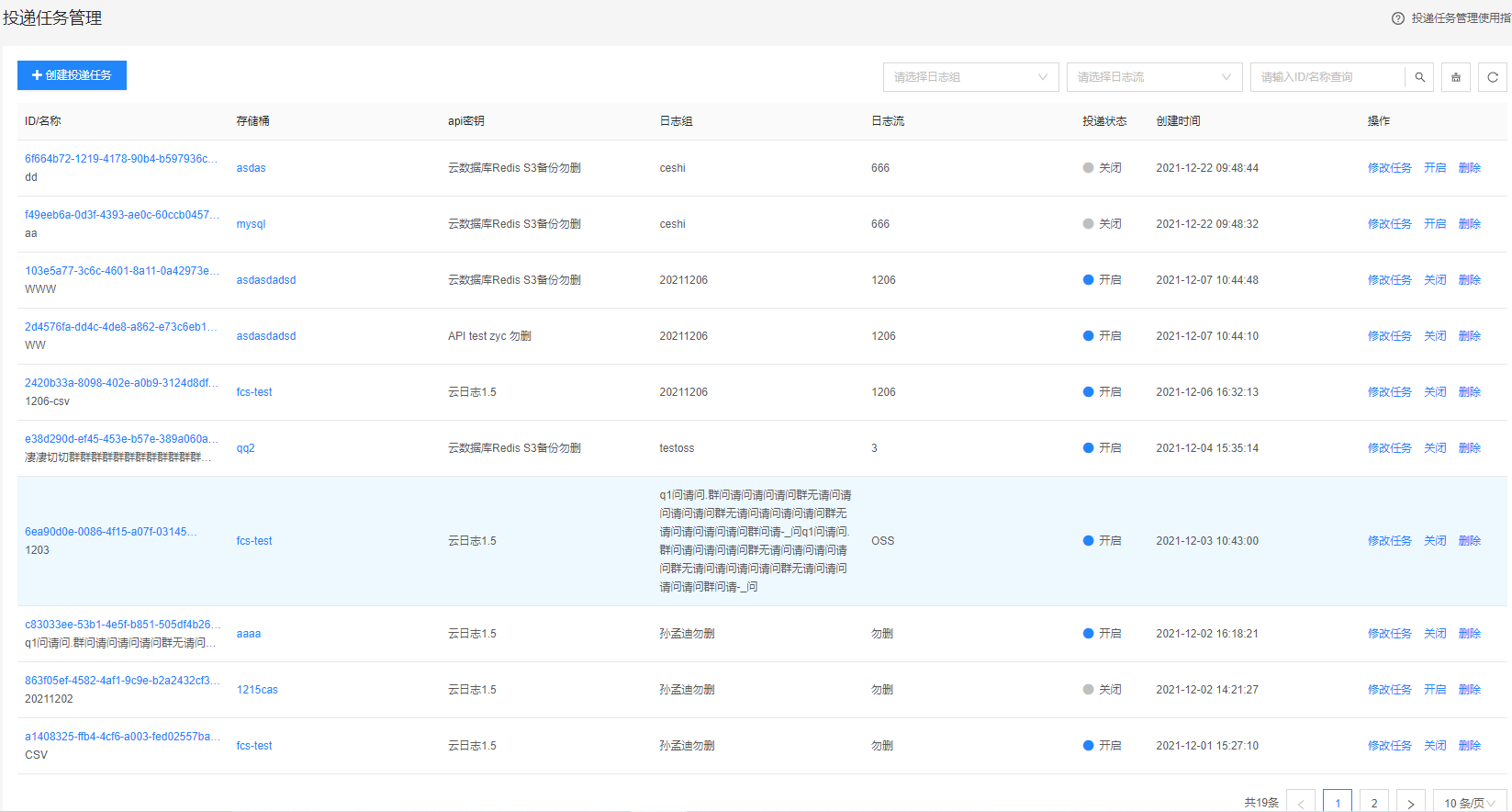Viewport: 1512px width, 812px height.
Task: Click the OSS log stream cell
Action: [882, 541]
